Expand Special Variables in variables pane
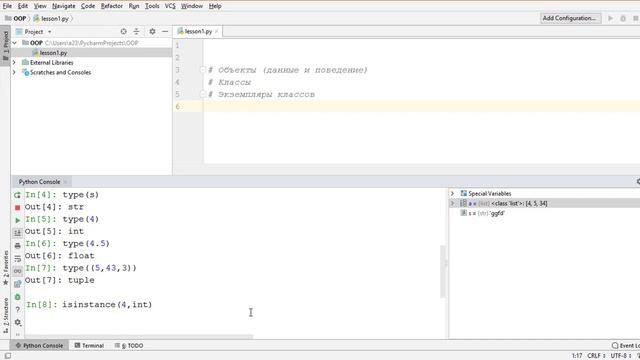Viewport: 640px width, 360px height. [x=452, y=193]
